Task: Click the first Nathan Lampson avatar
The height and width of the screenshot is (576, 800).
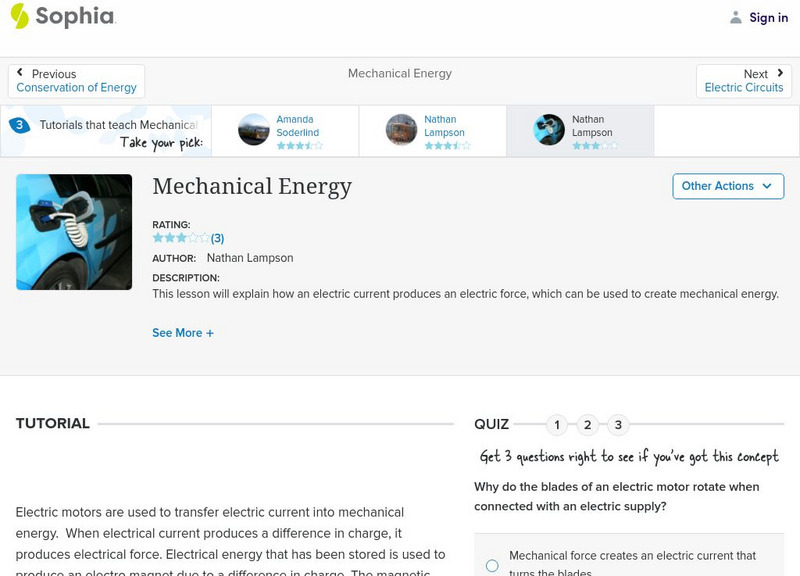Action: point(400,130)
